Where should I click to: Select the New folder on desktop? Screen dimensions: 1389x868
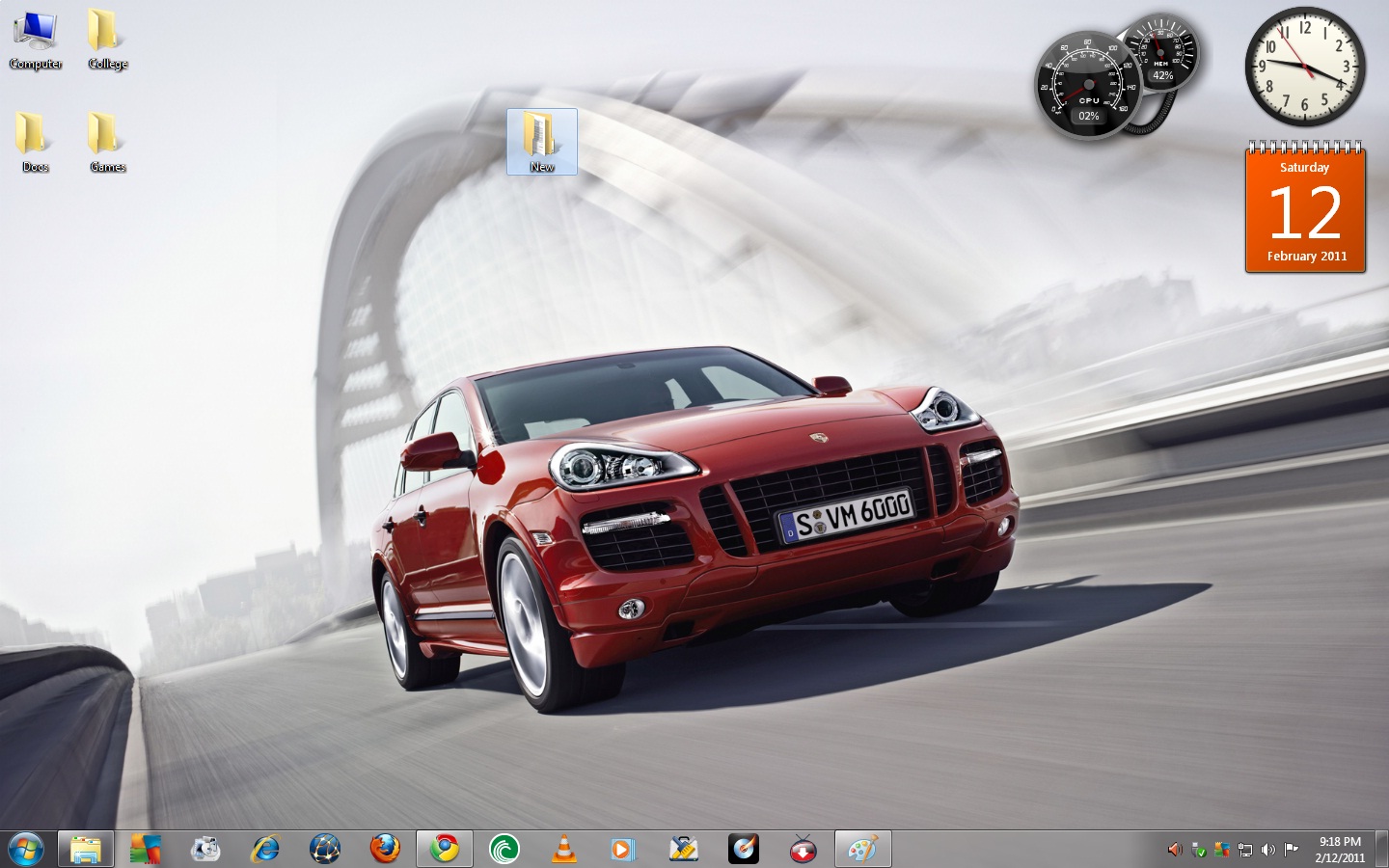[x=542, y=142]
